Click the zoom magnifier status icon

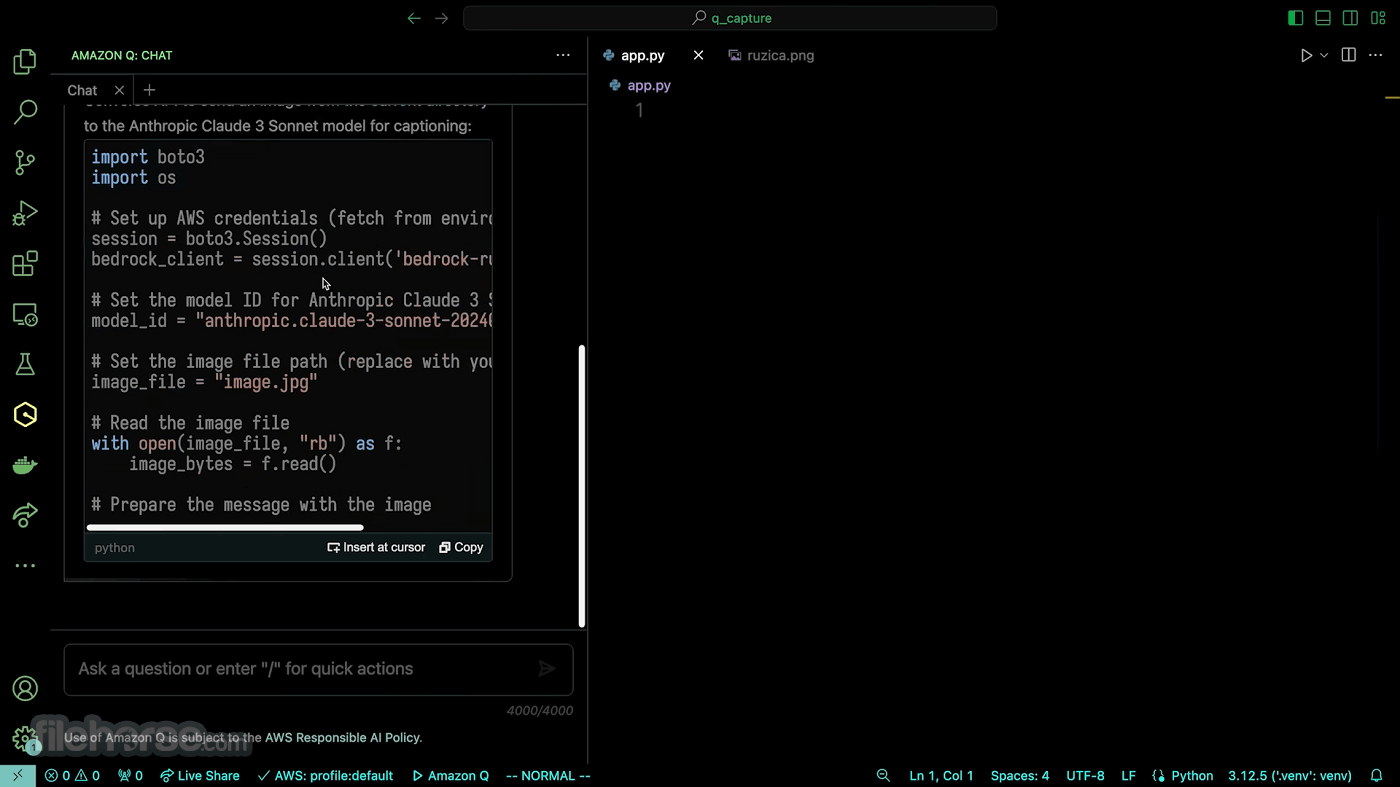tap(883, 776)
